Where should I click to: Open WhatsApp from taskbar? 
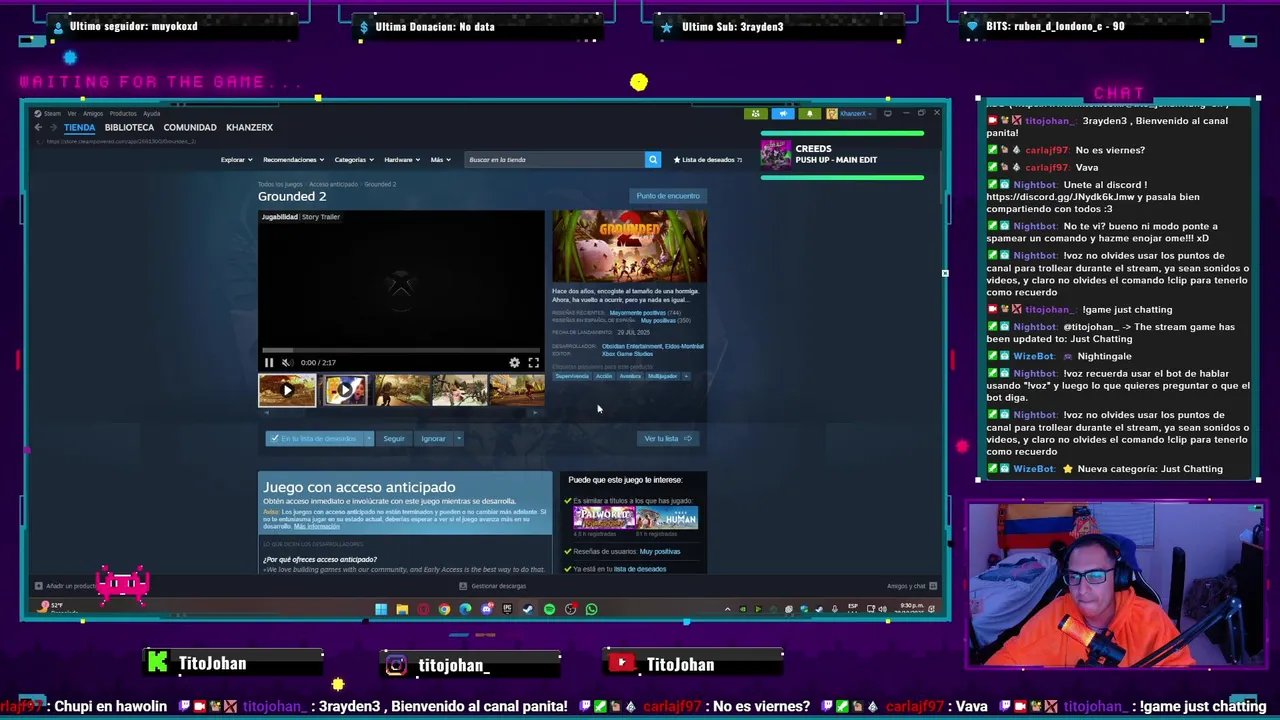(x=591, y=609)
